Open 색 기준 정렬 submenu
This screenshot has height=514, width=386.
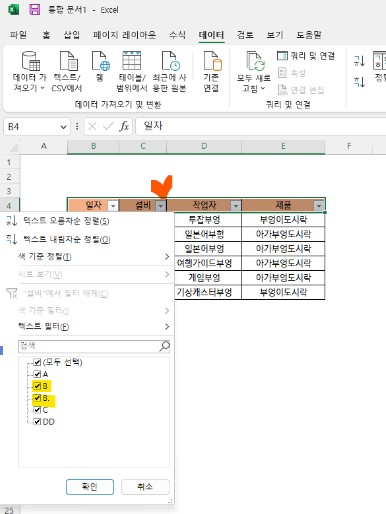pyautogui.click(x=93, y=257)
